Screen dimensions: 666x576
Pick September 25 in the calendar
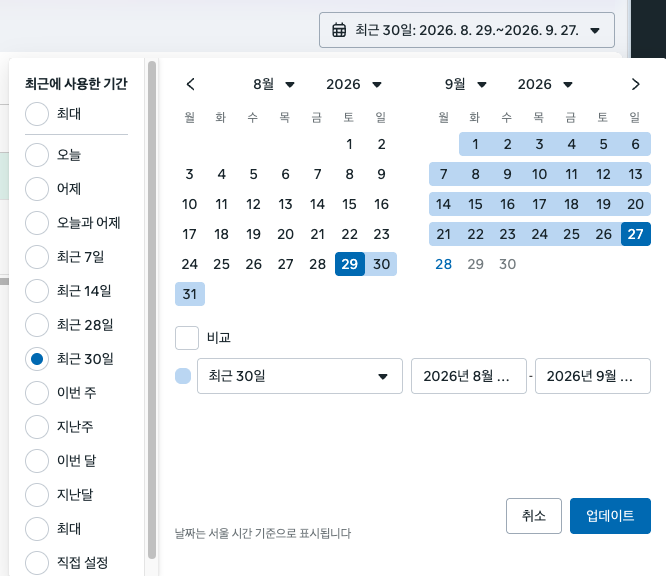pyautogui.click(x=571, y=234)
